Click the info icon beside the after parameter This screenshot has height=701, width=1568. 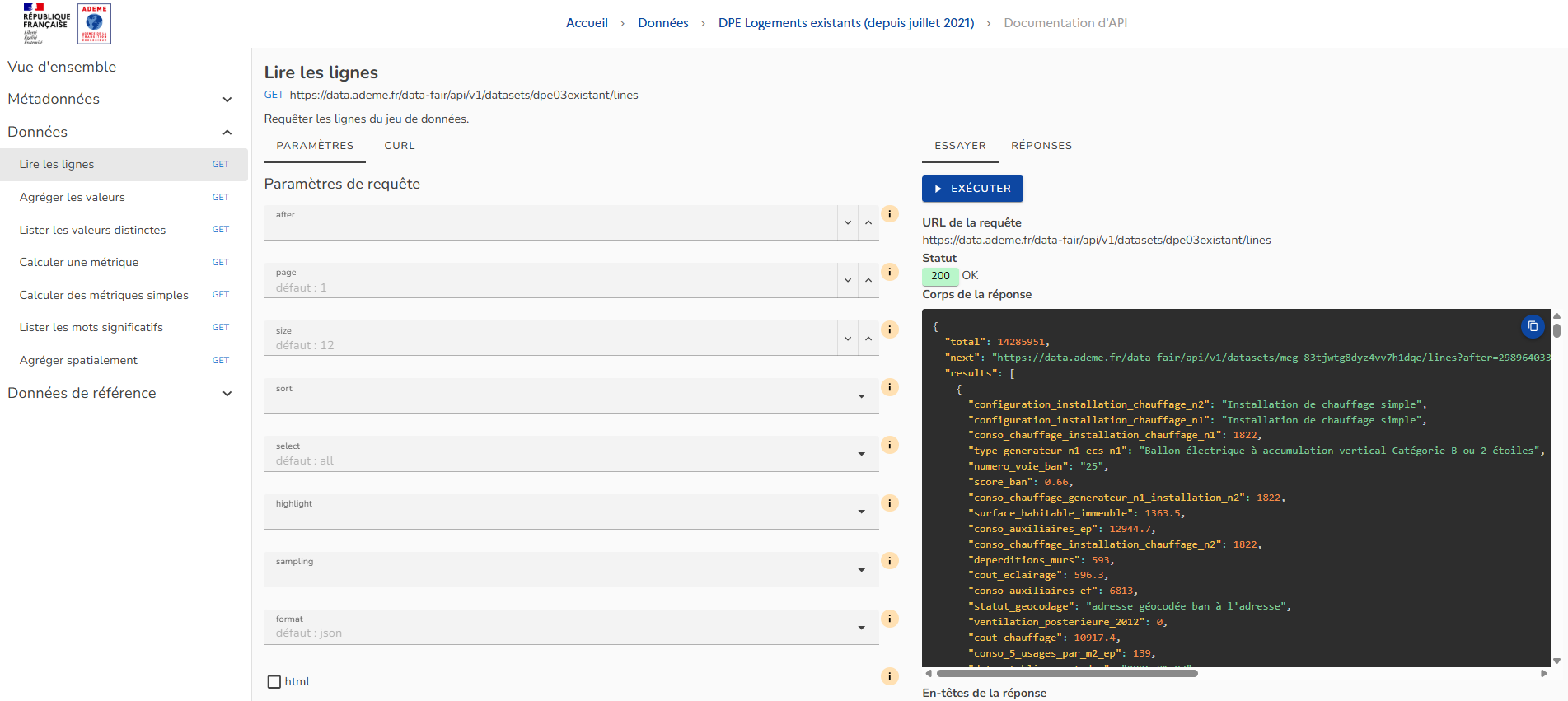(x=890, y=214)
